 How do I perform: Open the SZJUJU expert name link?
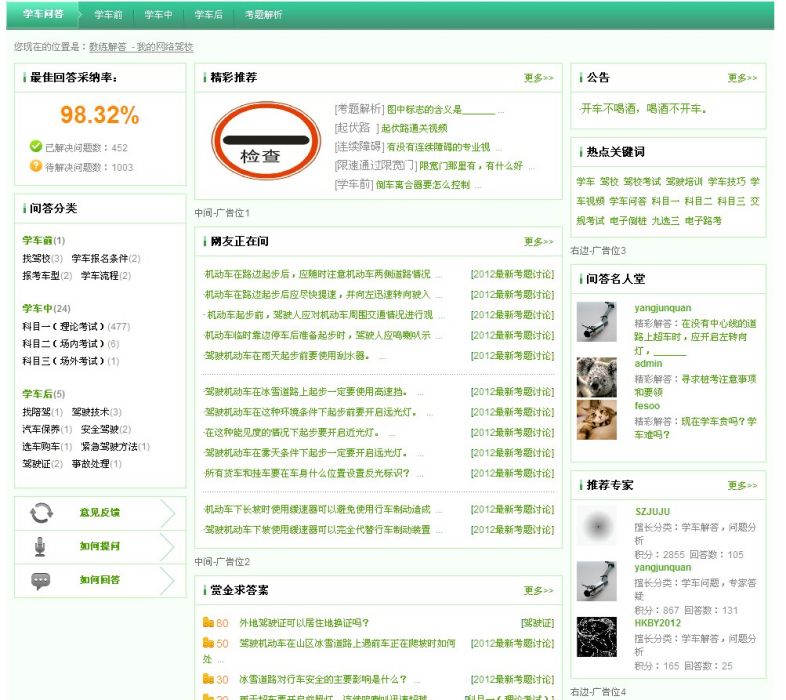pyautogui.click(x=652, y=511)
